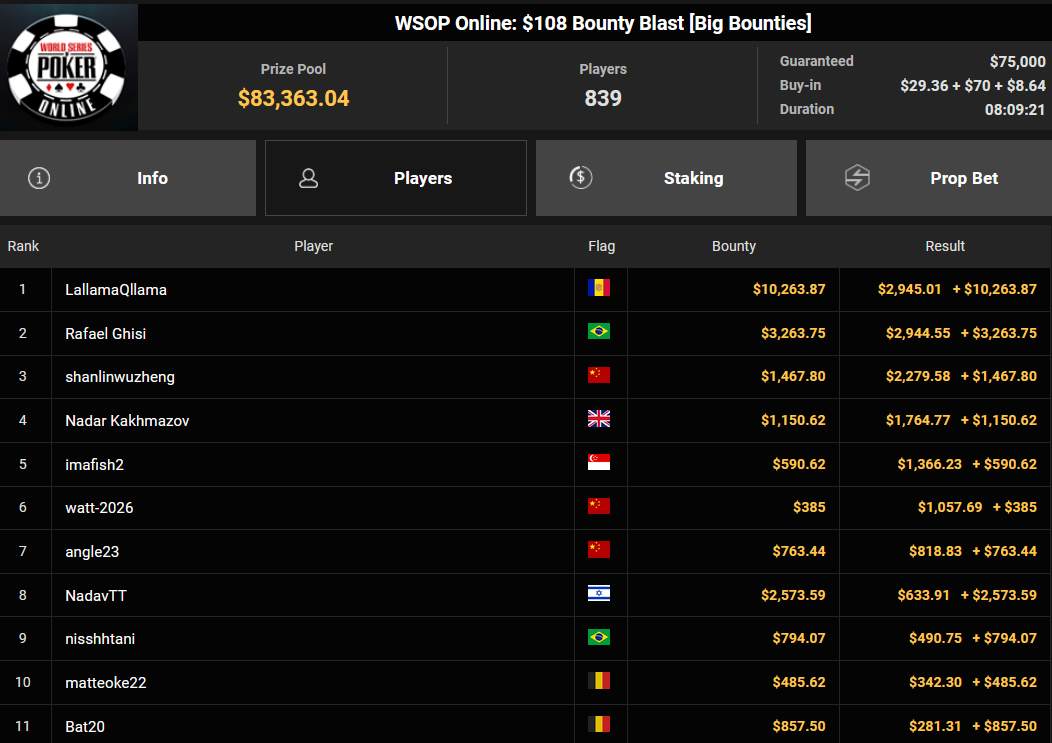Click the prize pool amount $83,363.04
This screenshot has height=743, width=1052.
click(x=293, y=98)
